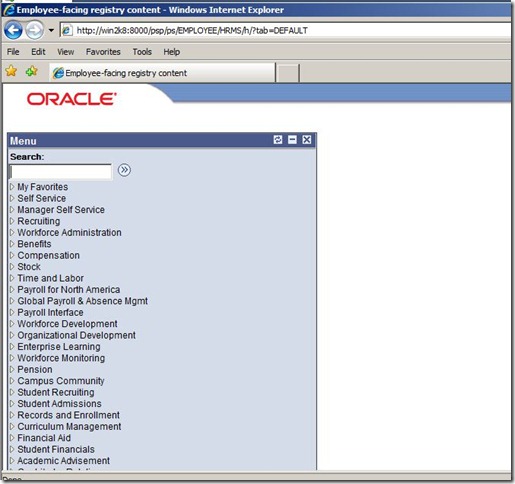Expand the Workforce Administration triangle
515x484 pixels.
[12, 232]
